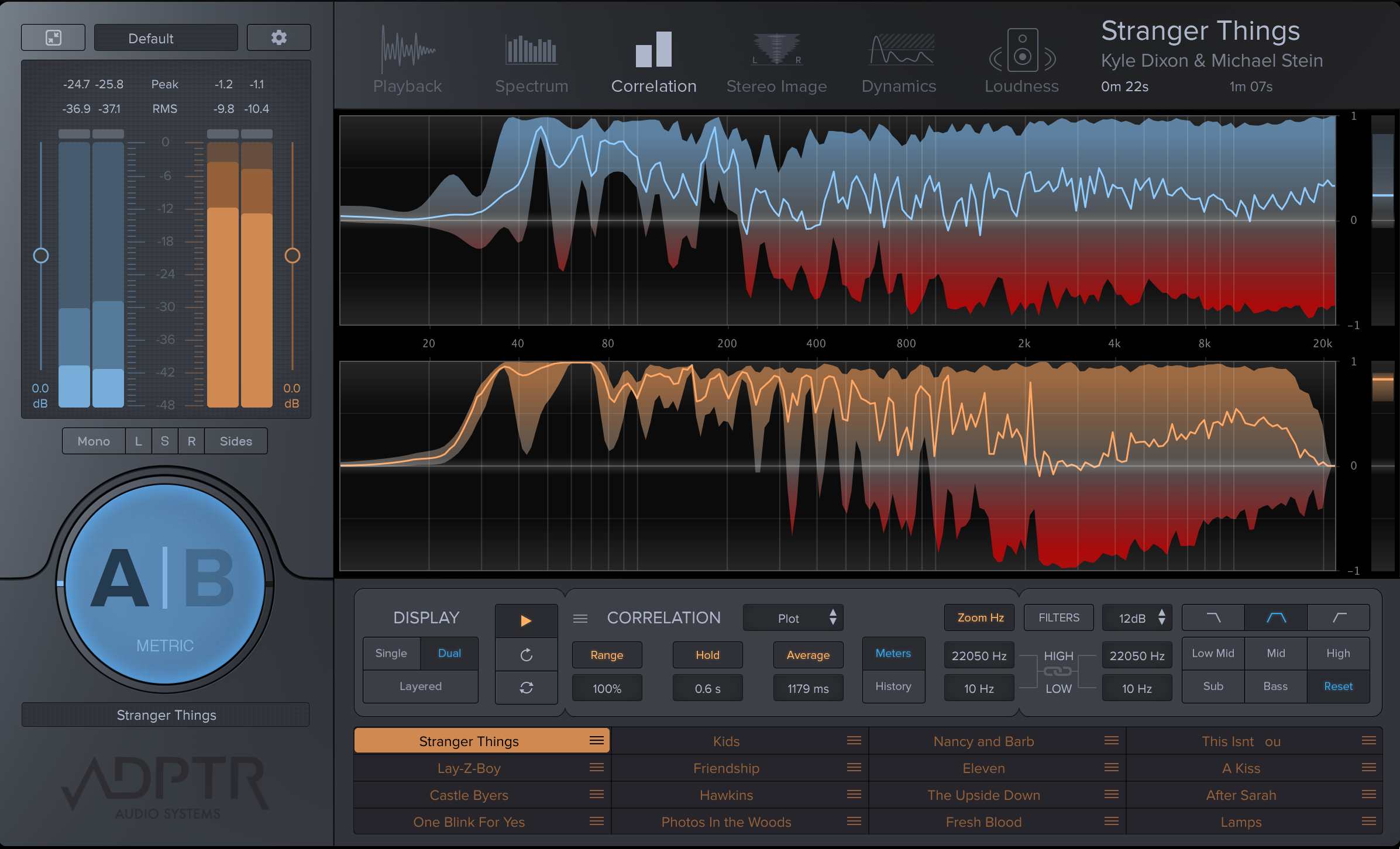Enable the Layered display mode

pyautogui.click(x=420, y=686)
